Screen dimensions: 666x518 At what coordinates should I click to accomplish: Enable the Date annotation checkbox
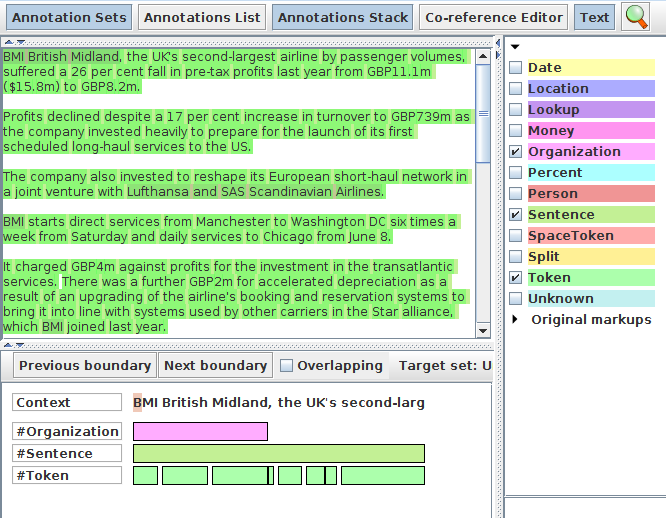(516, 67)
